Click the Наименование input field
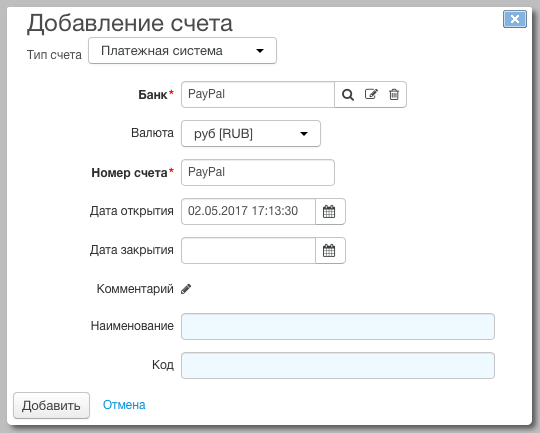This screenshot has width=540, height=433. click(338, 327)
